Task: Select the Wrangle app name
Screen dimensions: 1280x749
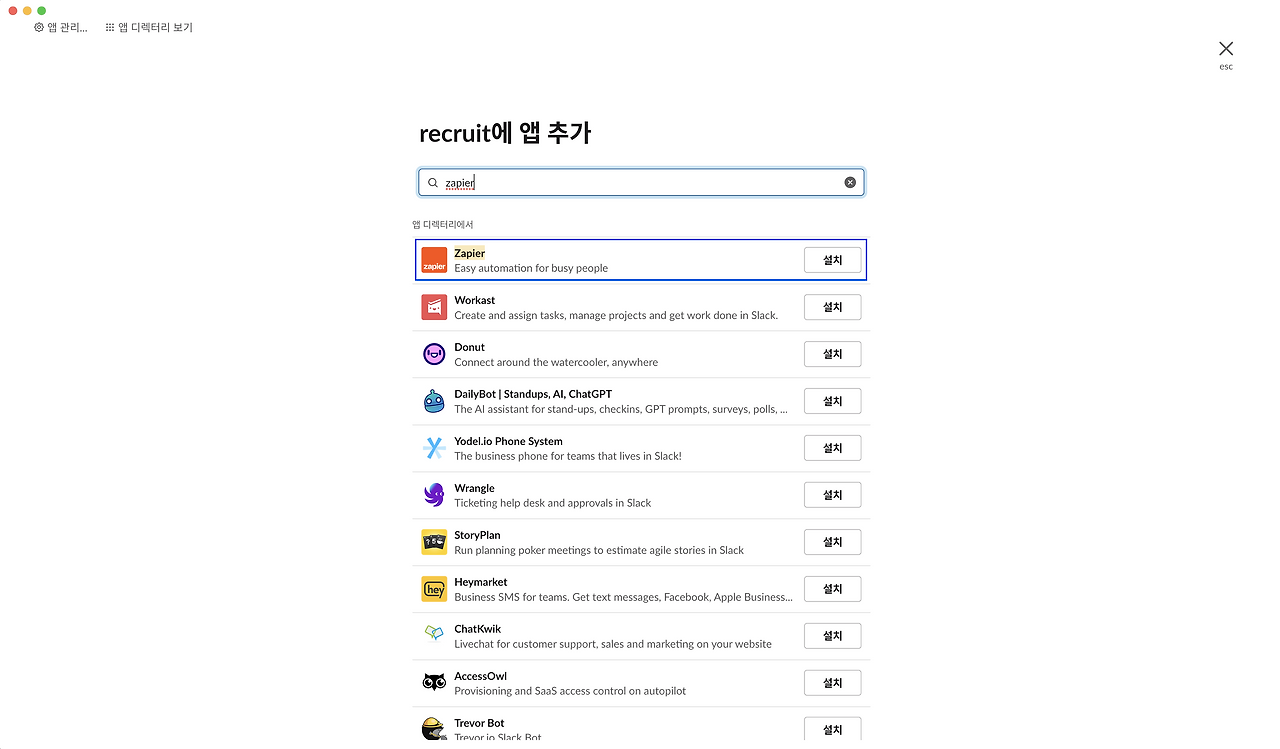Action: (474, 488)
